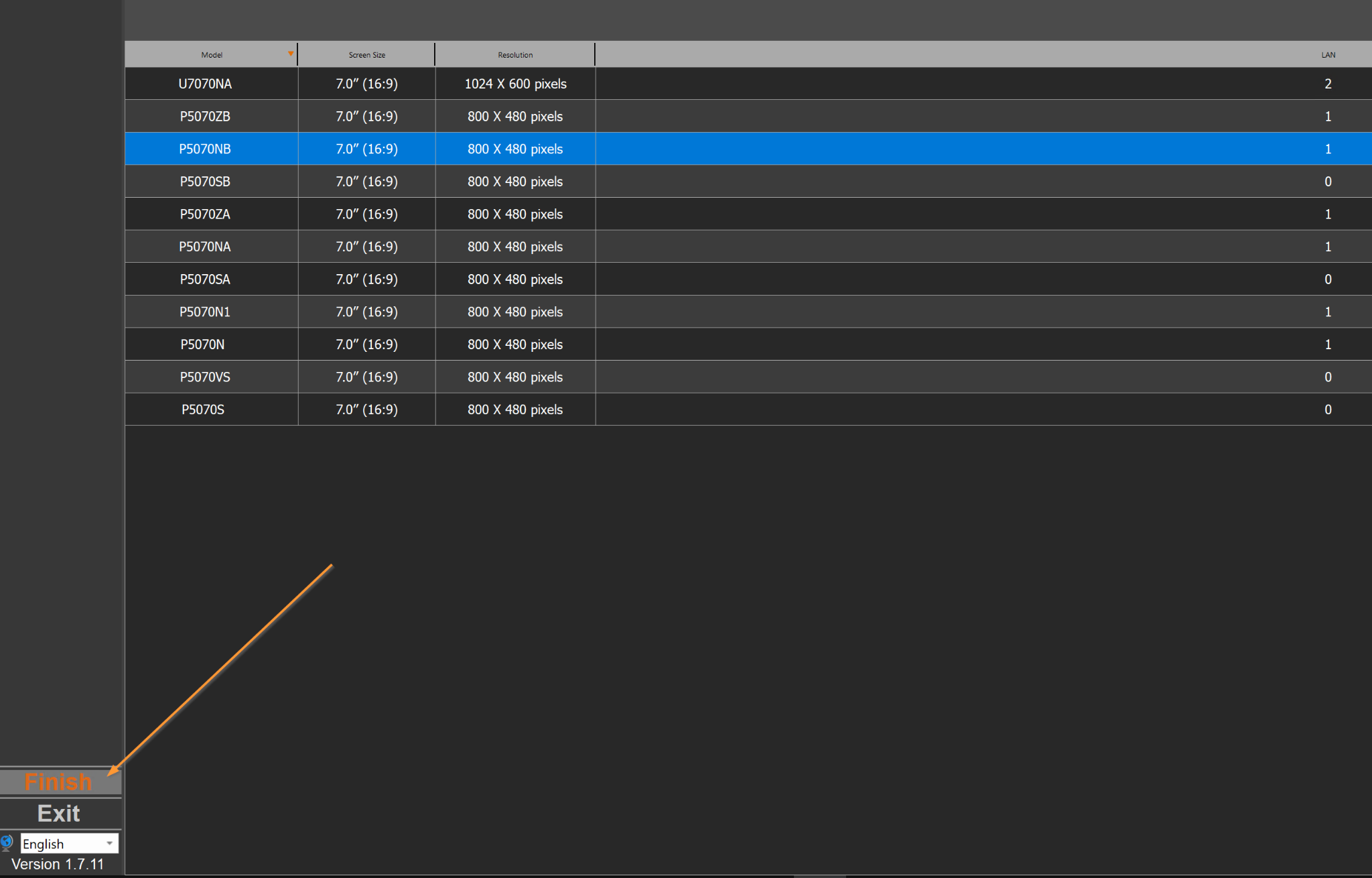Pick the P5070N model row
The image size is (1372, 878).
(x=202, y=344)
